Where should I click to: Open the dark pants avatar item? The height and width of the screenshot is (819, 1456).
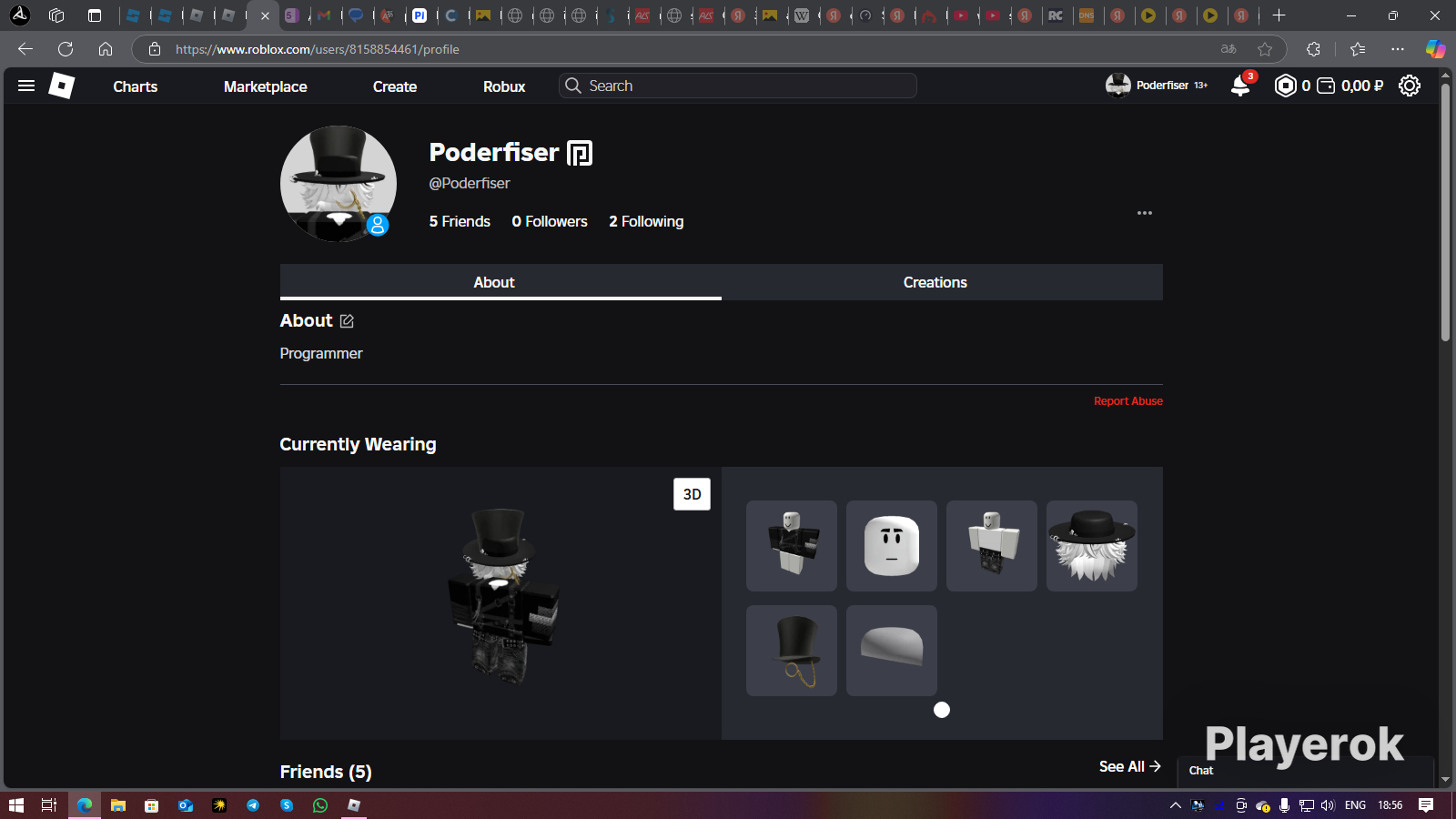pyautogui.click(x=992, y=546)
